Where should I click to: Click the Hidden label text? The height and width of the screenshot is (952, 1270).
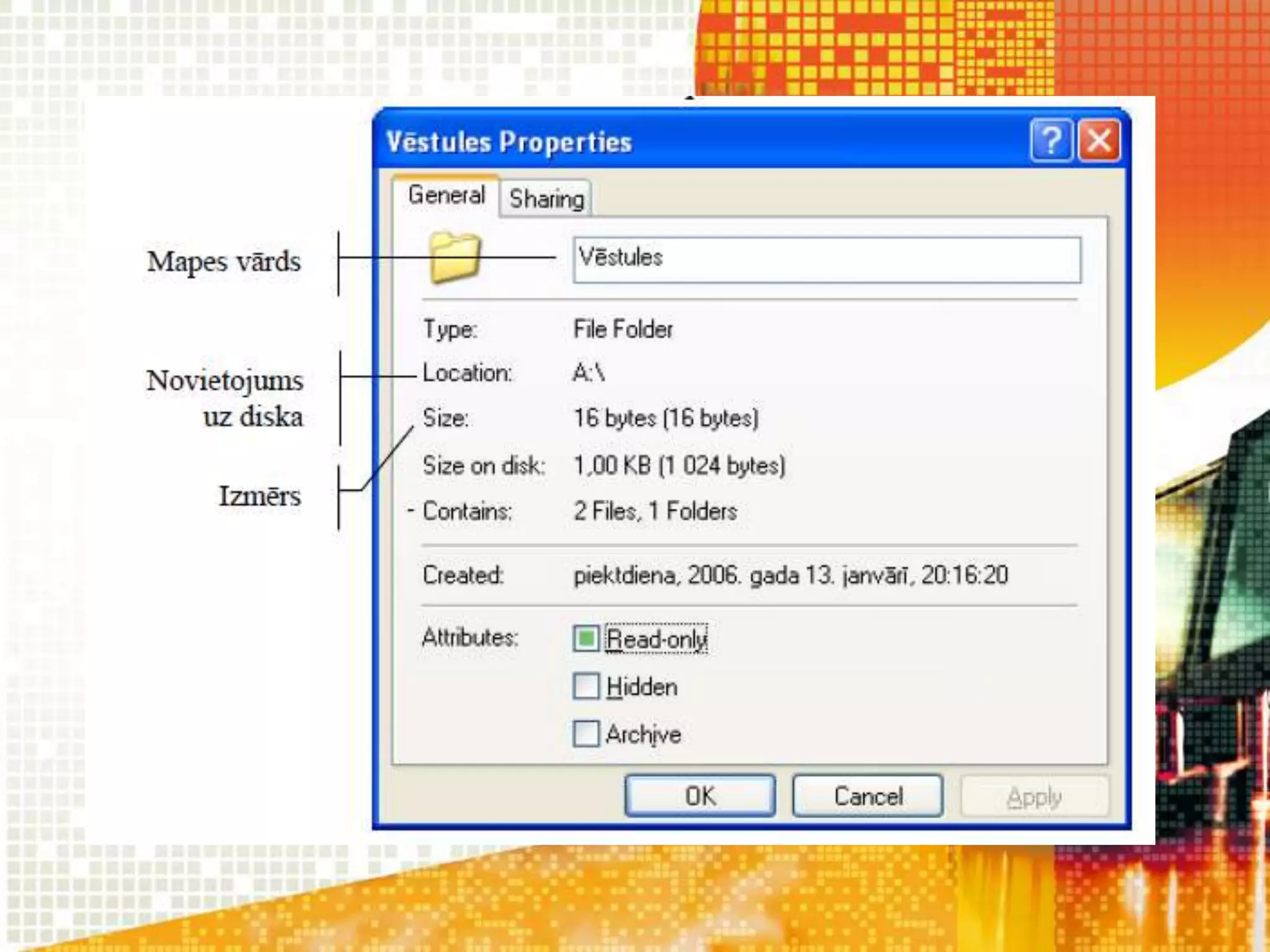click(642, 687)
